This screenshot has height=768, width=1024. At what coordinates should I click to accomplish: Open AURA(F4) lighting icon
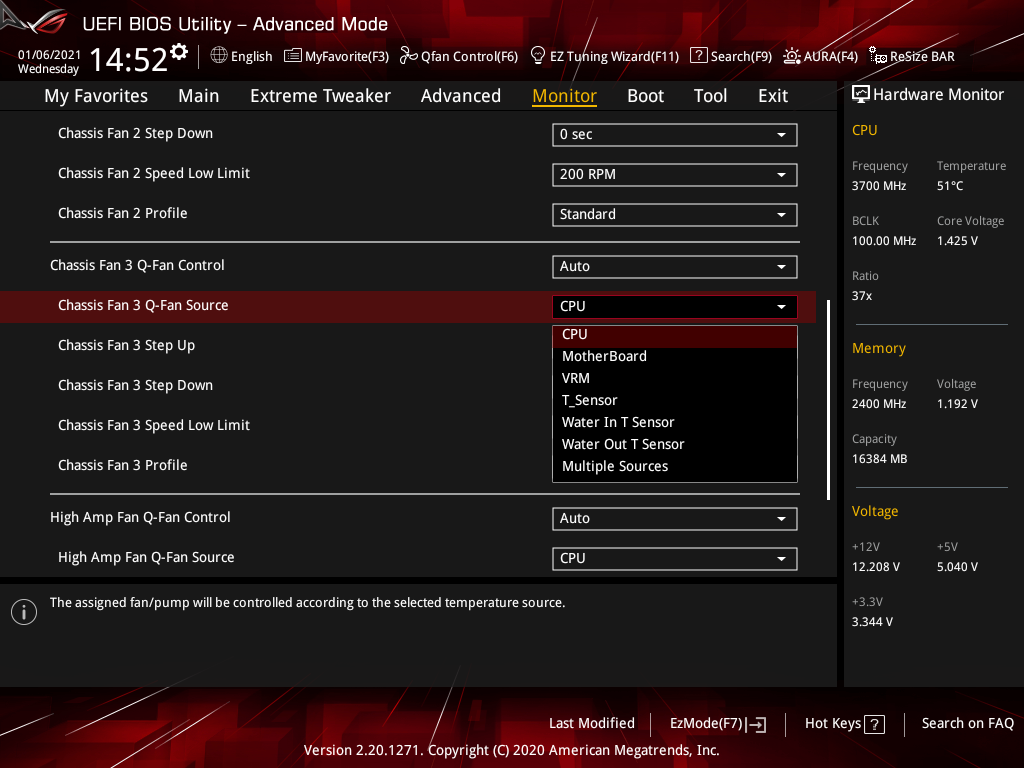792,56
